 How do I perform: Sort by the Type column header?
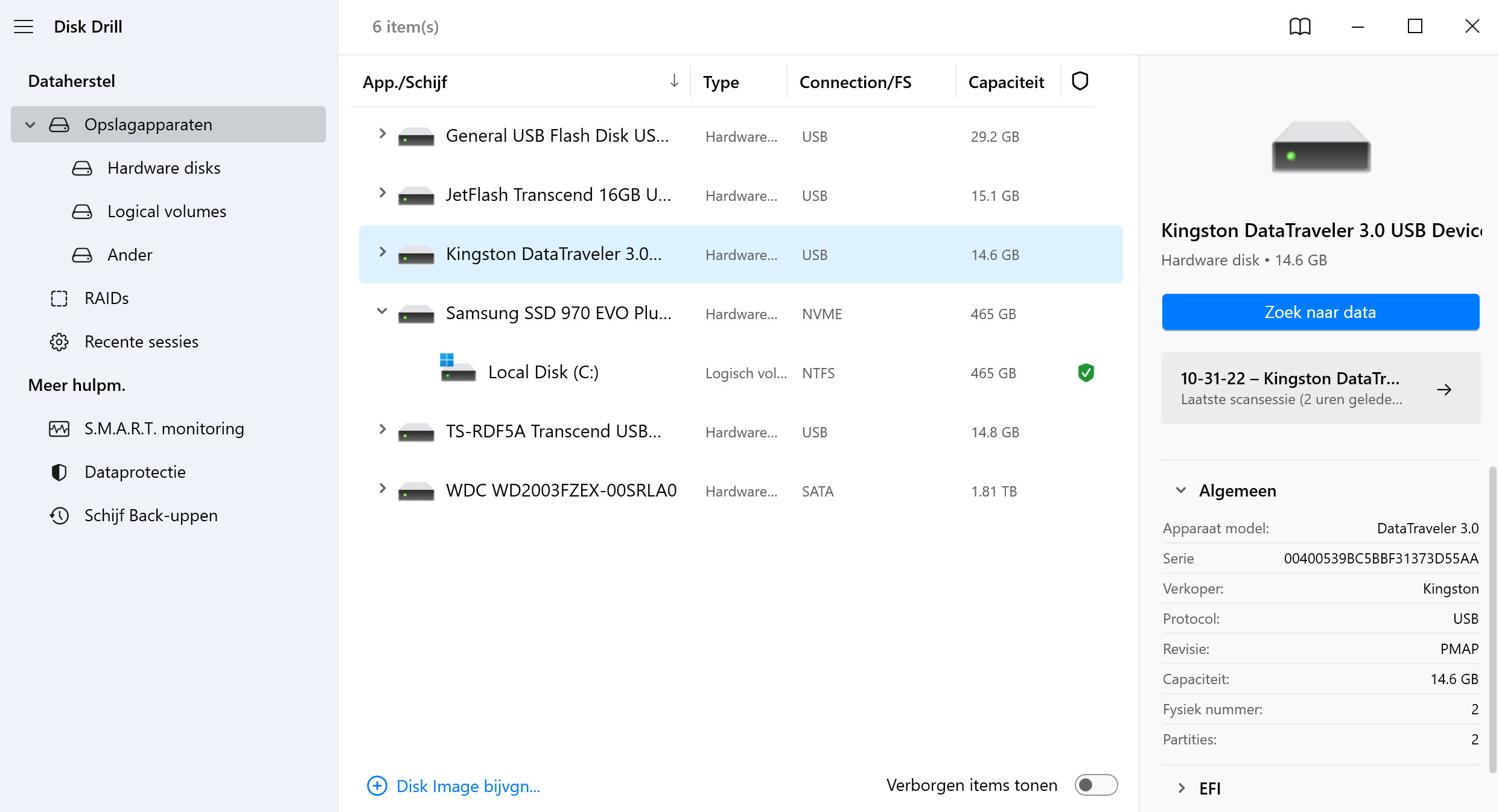pyautogui.click(x=721, y=82)
